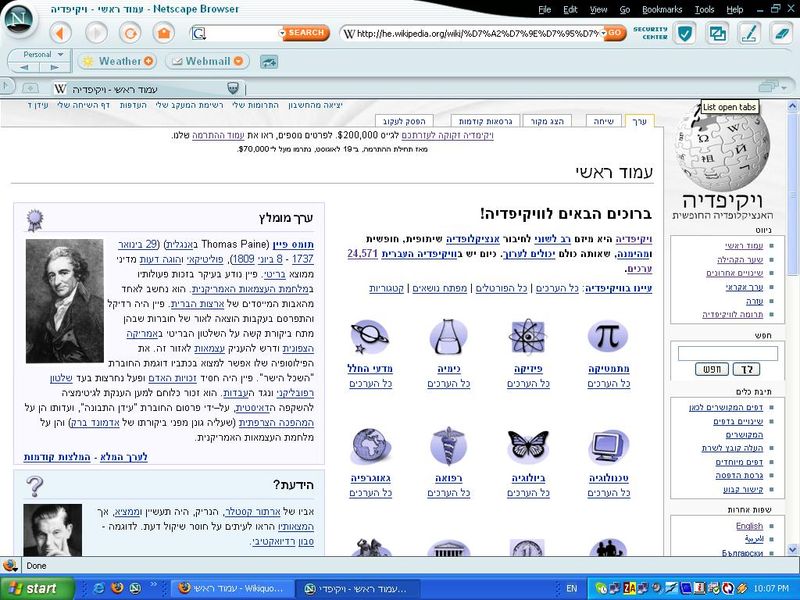Go back with the orange Back arrow
This screenshot has height=600, width=800.
[x=61, y=34]
